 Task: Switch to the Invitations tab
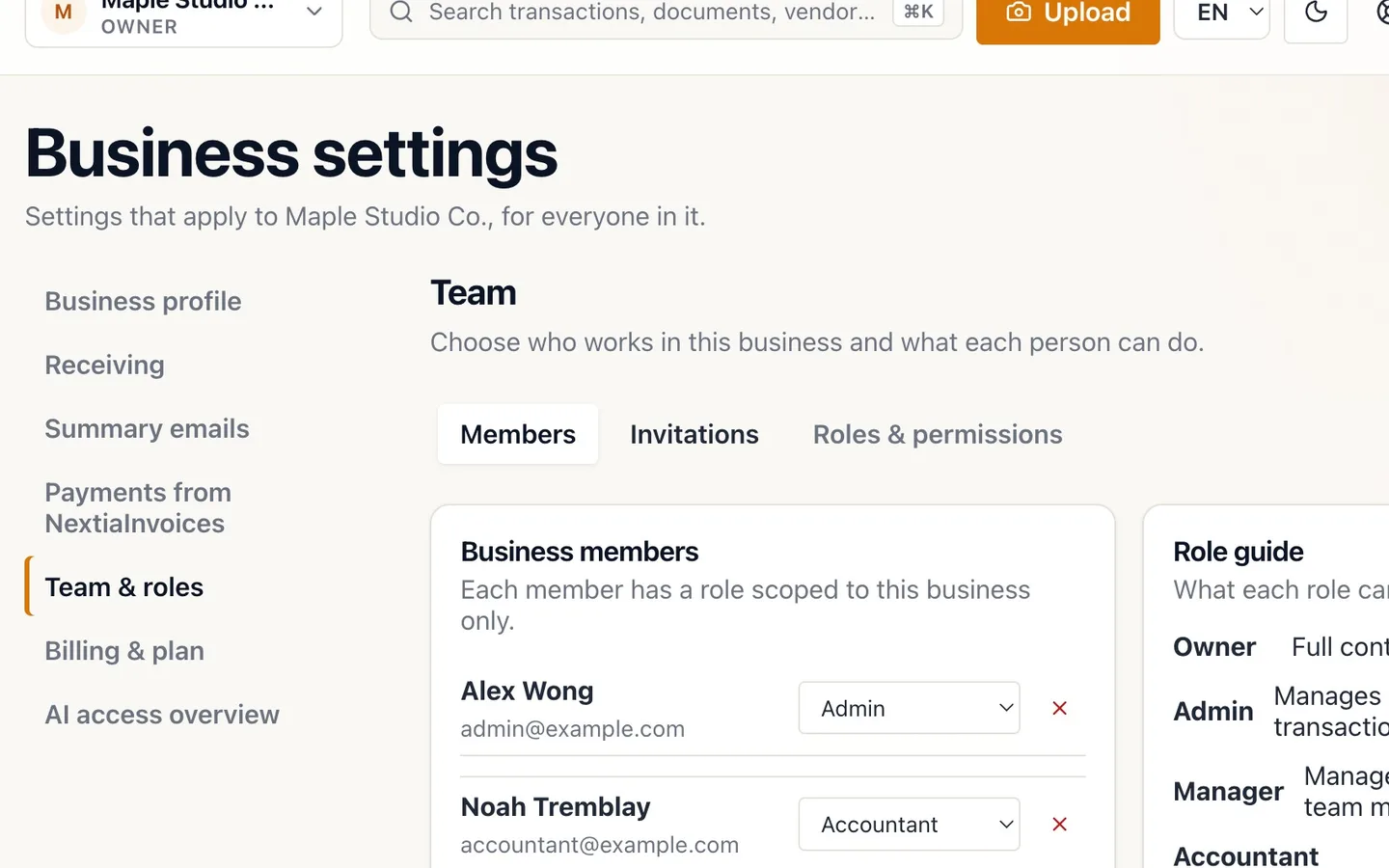(694, 434)
